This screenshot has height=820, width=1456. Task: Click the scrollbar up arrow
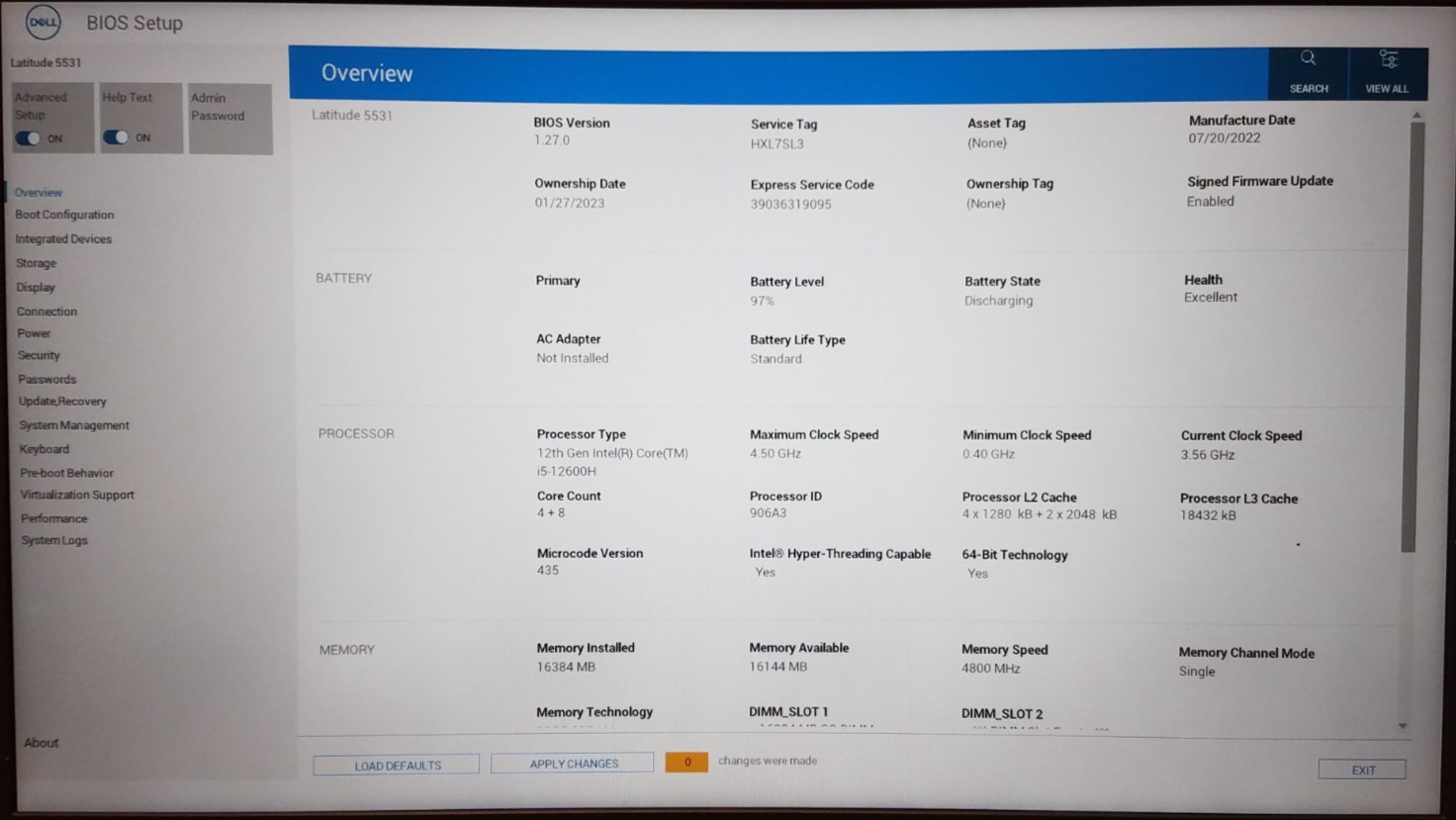tap(1416, 116)
